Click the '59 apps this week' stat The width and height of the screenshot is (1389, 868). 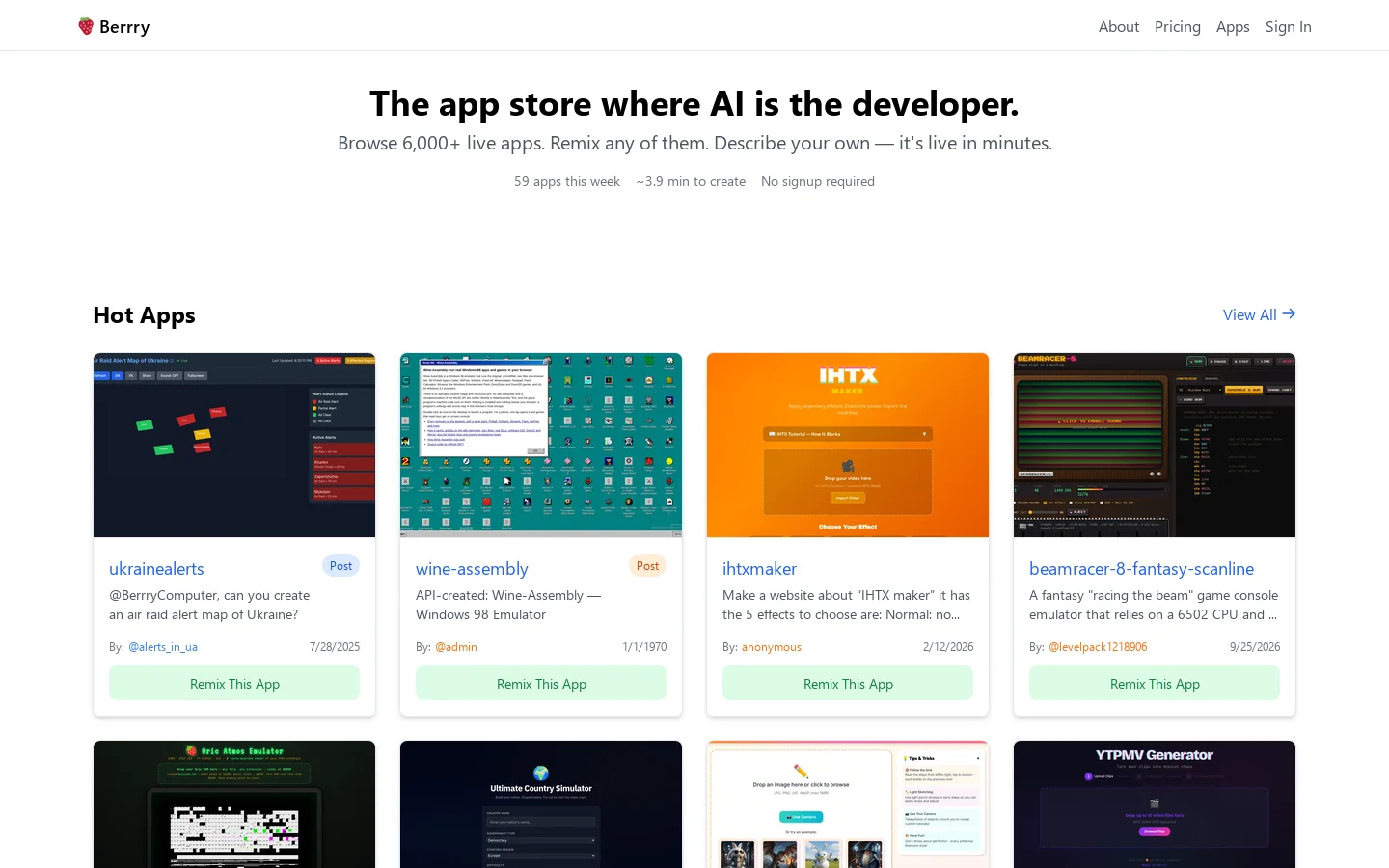(567, 181)
